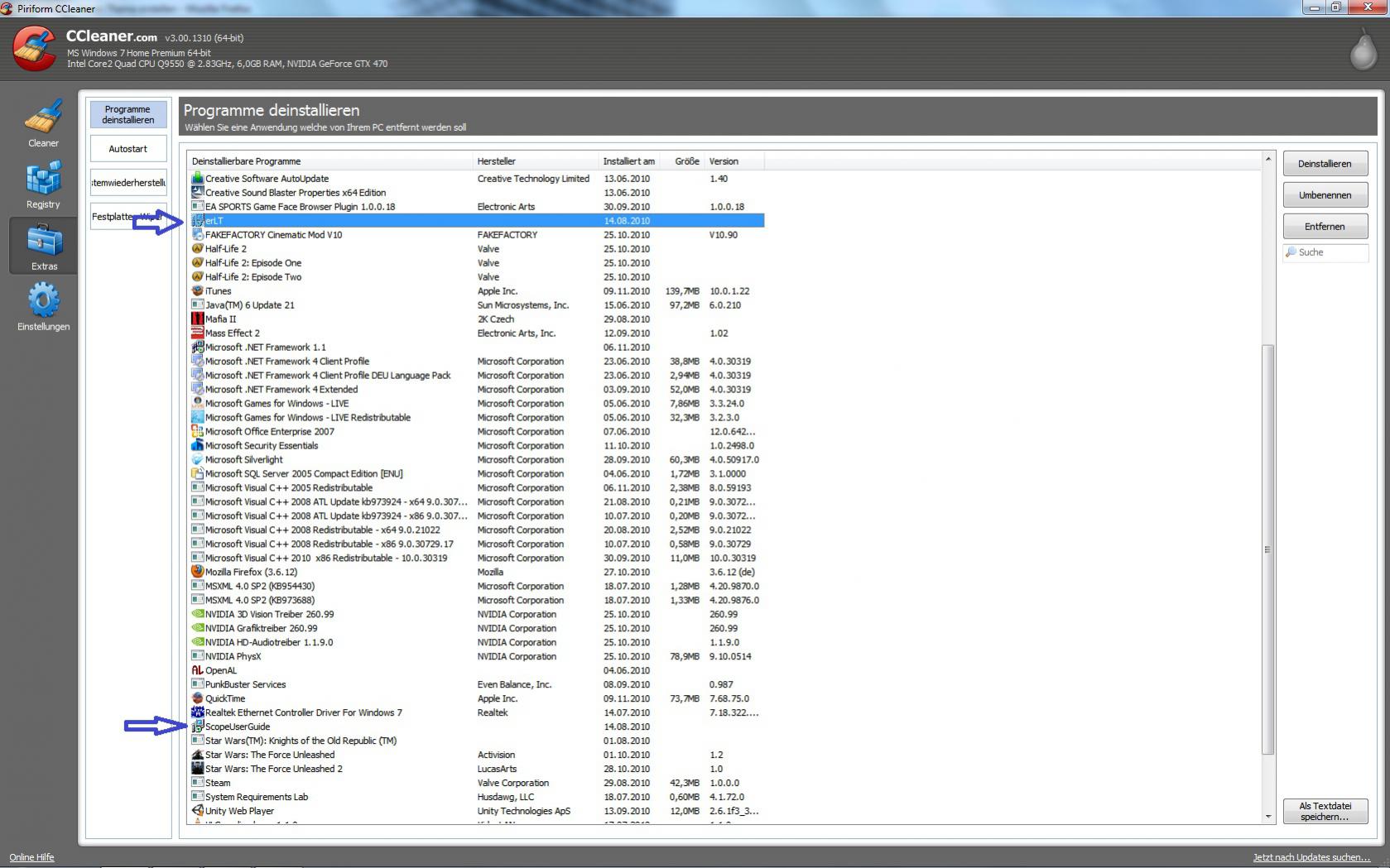Image resolution: width=1390 pixels, height=868 pixels.
Task: Click the OpenAL row icon
Action: 197,670
